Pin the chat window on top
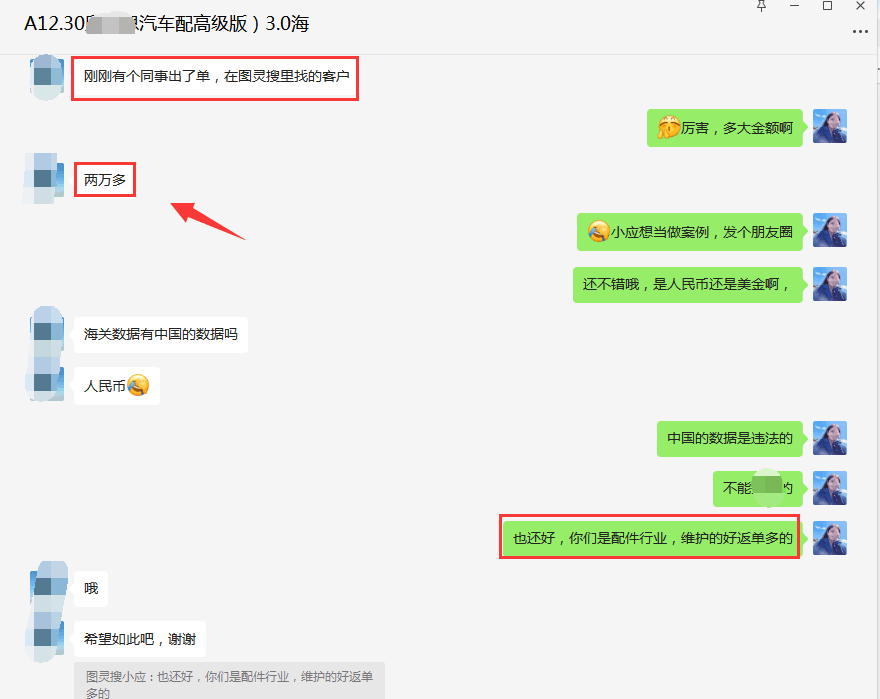The height and width of the screenshot is (699, 880). click(761, 6)
